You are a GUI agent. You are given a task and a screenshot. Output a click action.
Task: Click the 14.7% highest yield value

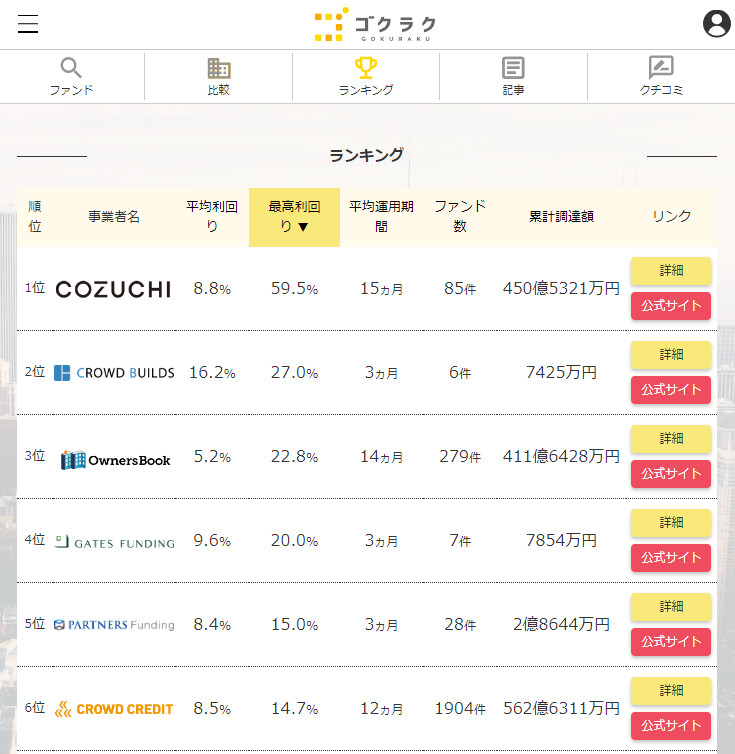coord(294,709)
